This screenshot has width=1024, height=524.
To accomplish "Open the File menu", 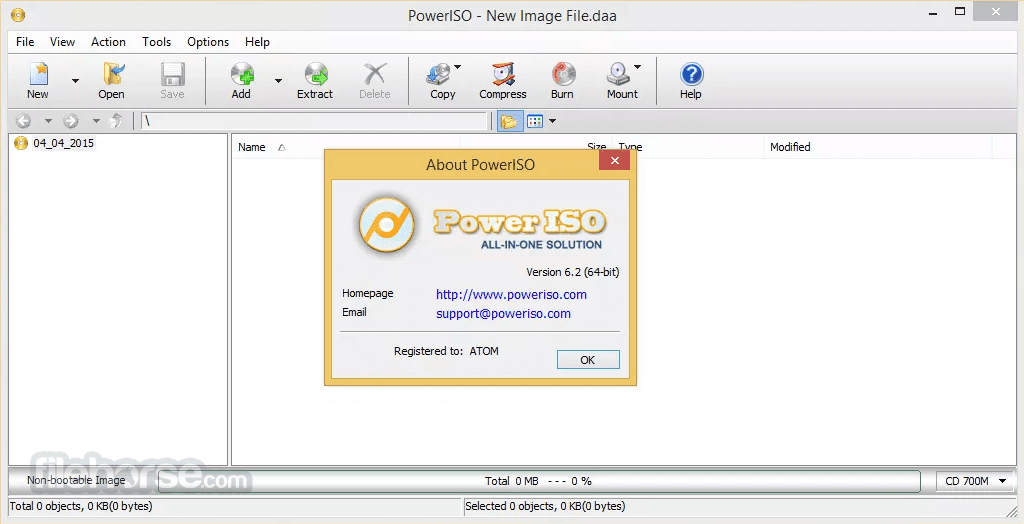I will 25,42.
